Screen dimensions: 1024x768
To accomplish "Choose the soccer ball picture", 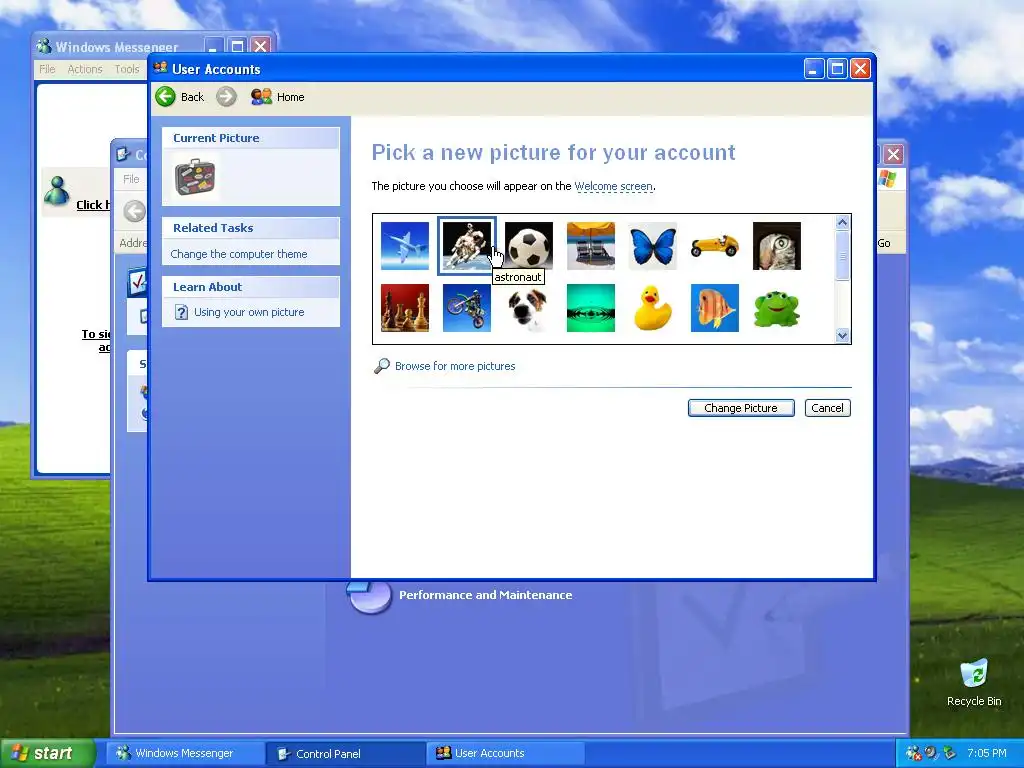I will pyautogui.click(x=528, y=246).
